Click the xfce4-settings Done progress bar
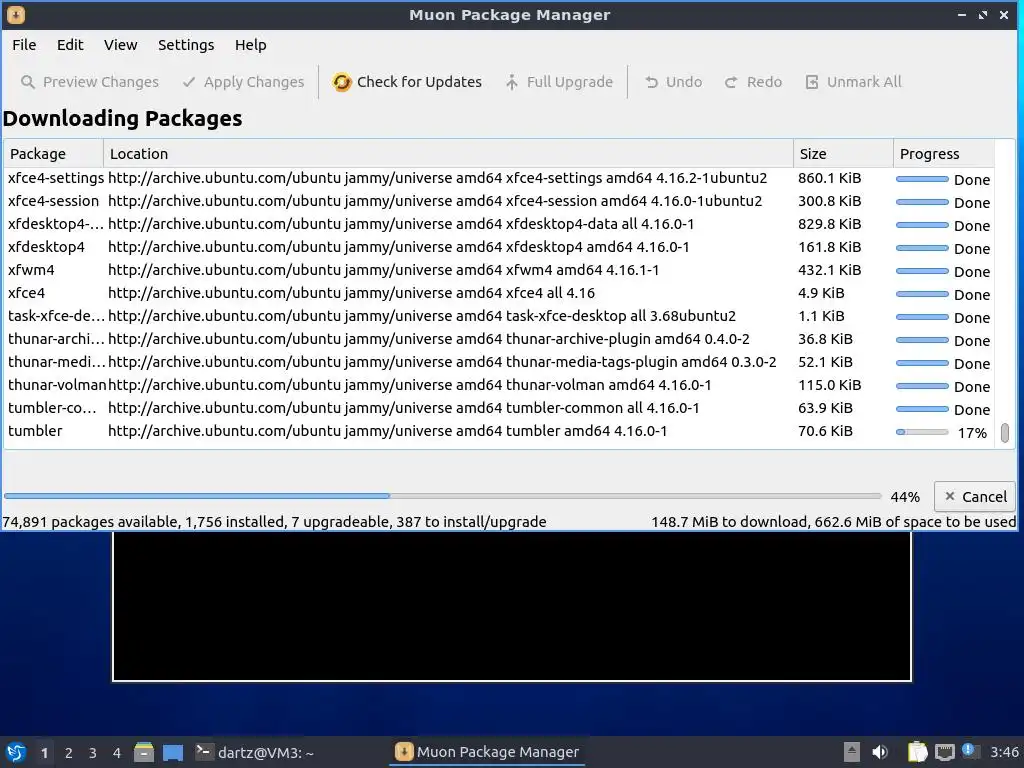1024x768 pixels. click(922, 179)
